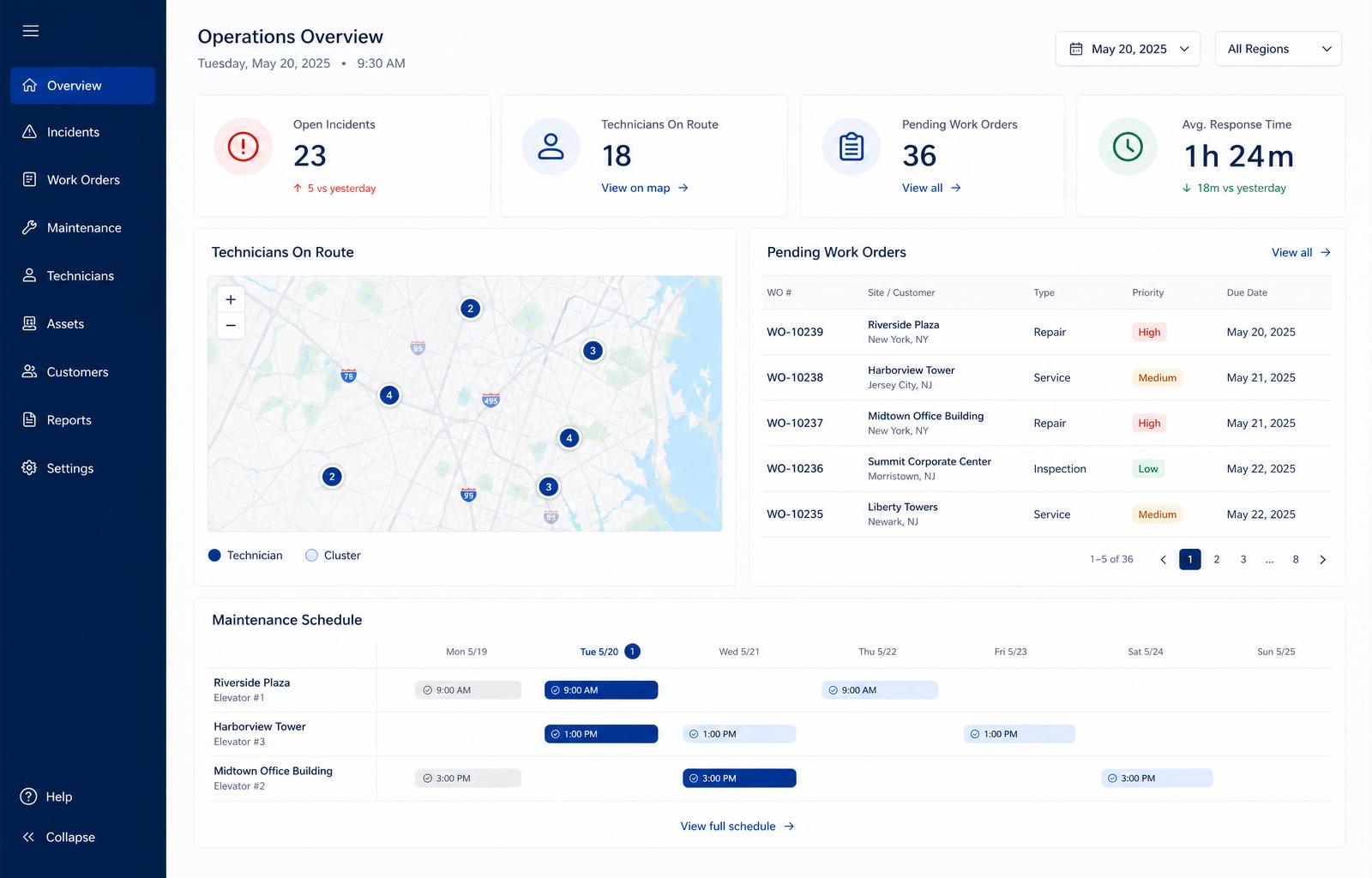Screen dimensions: 1372x878
Task: Open Work Orders in the sidebar
Action: [83, 180]
